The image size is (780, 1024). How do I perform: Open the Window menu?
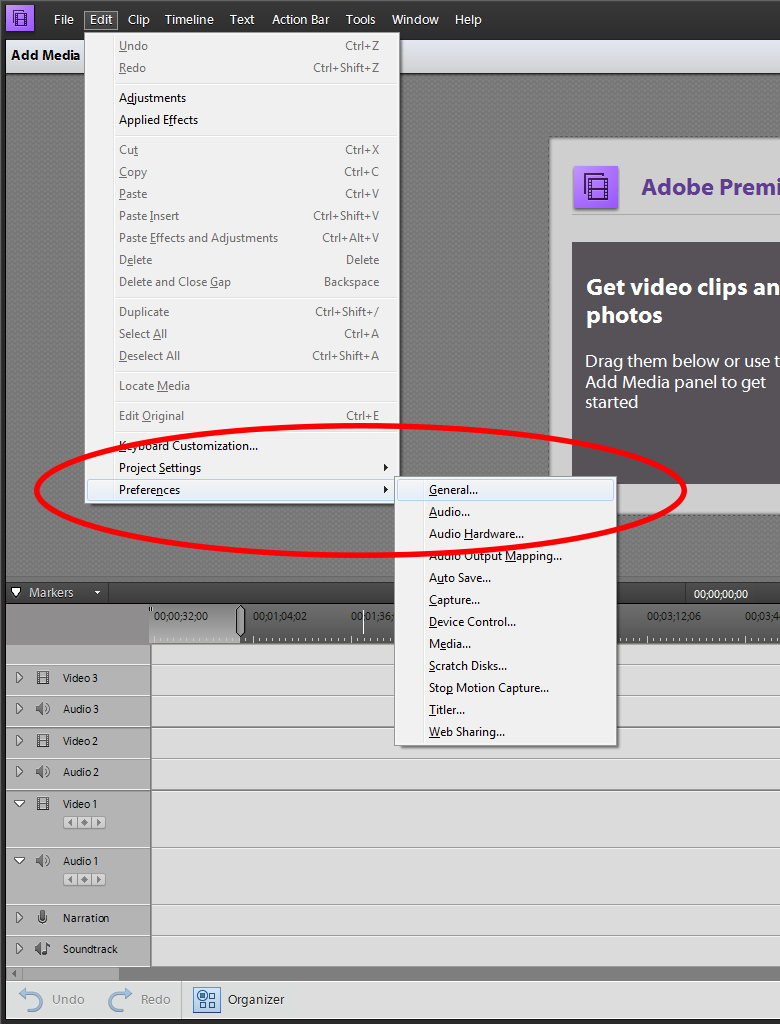pyautogui.click(x=415, y=20)
